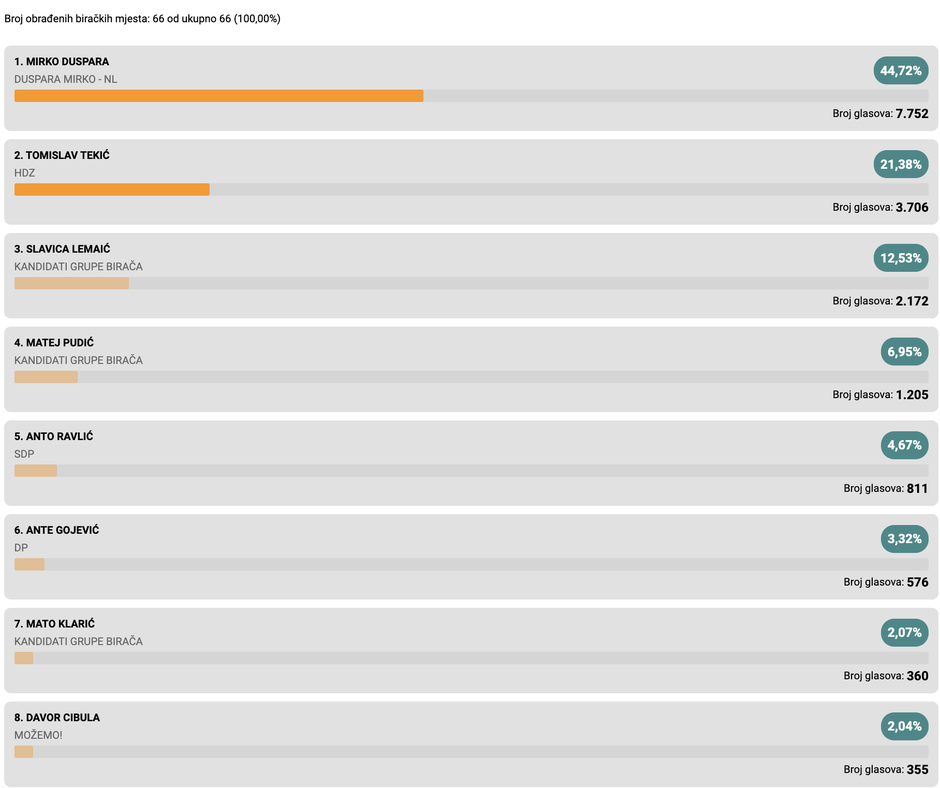Click the vote count 3.706

click(x=912, y=207)
